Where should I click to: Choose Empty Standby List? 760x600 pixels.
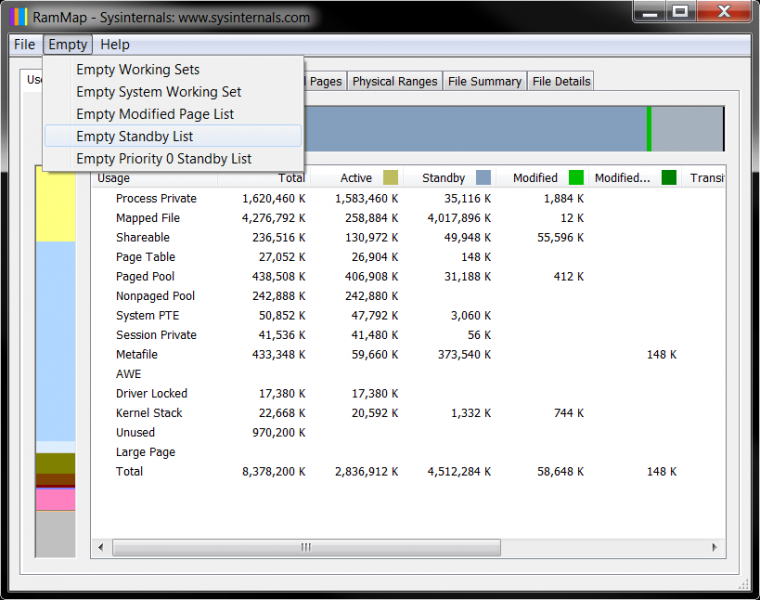tap(173, 136)
